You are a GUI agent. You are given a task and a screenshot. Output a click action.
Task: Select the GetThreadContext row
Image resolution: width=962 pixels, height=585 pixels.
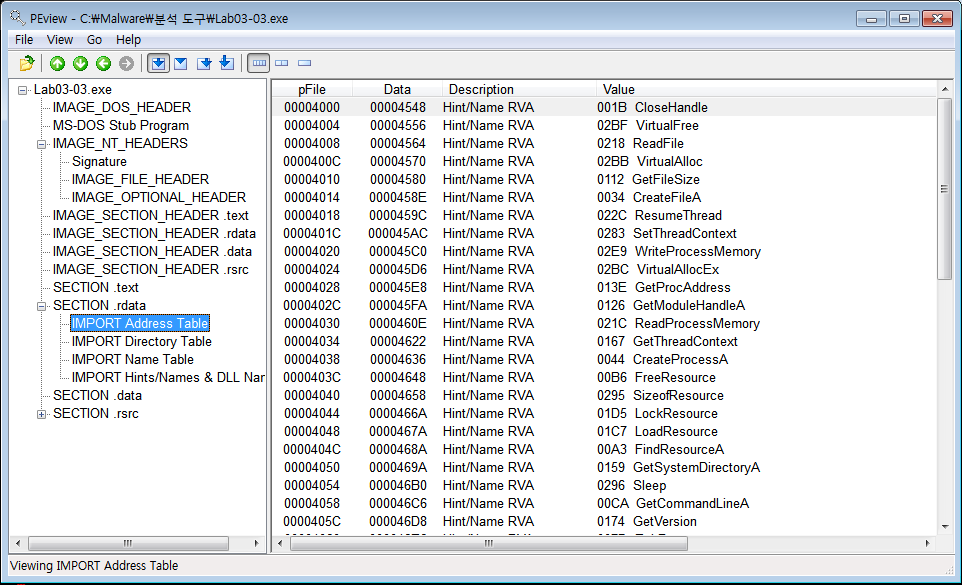(605, 342)
